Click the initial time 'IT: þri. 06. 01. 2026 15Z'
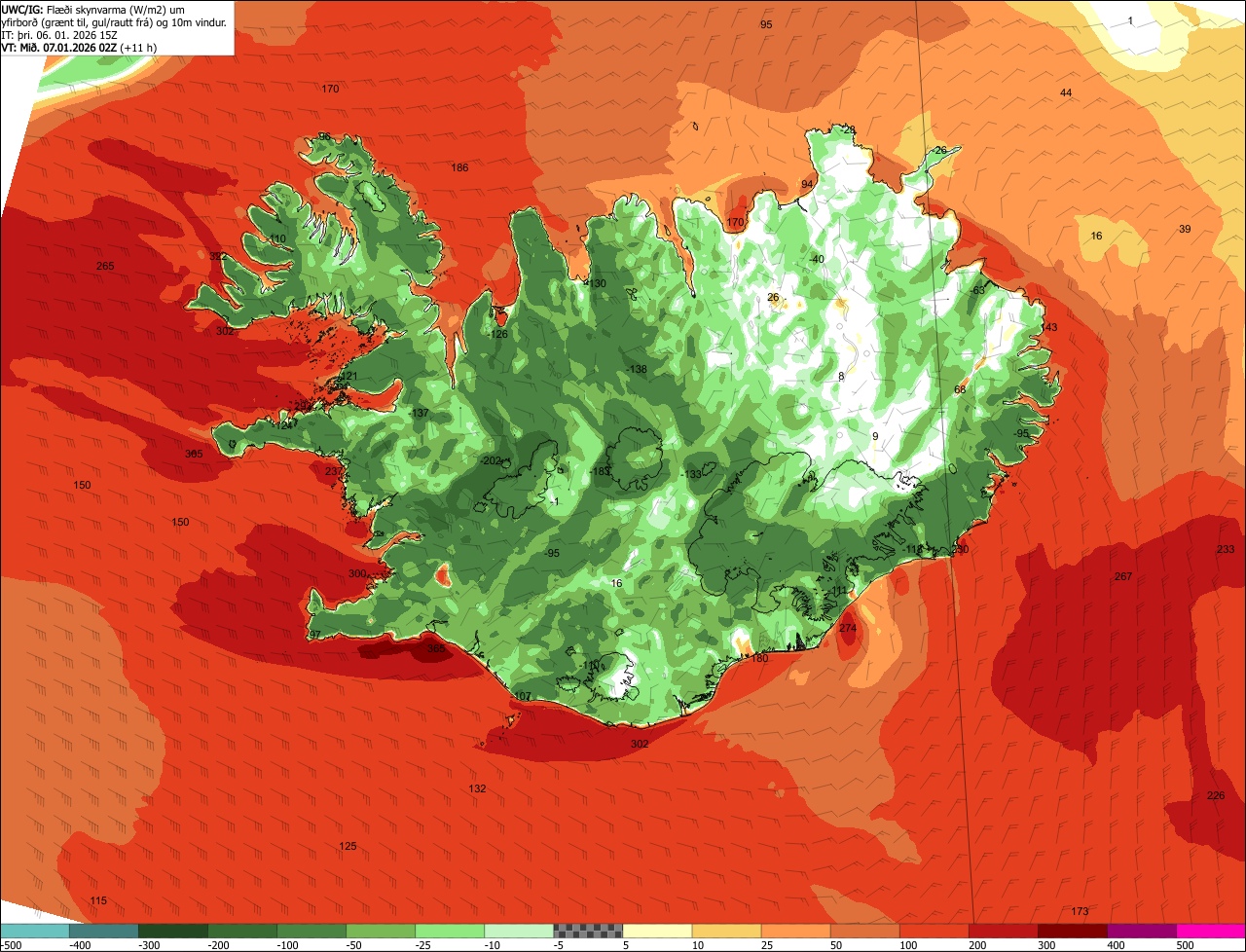The width and height of the screenshot is (1246, 952). coord(59,34)
